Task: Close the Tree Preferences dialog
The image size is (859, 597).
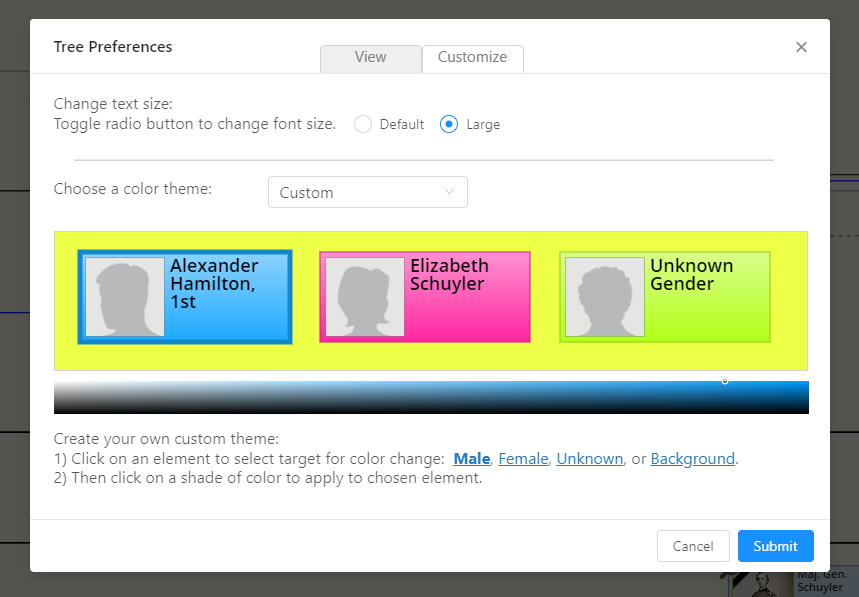Action: pyautogui.click(x=801, y=47)
